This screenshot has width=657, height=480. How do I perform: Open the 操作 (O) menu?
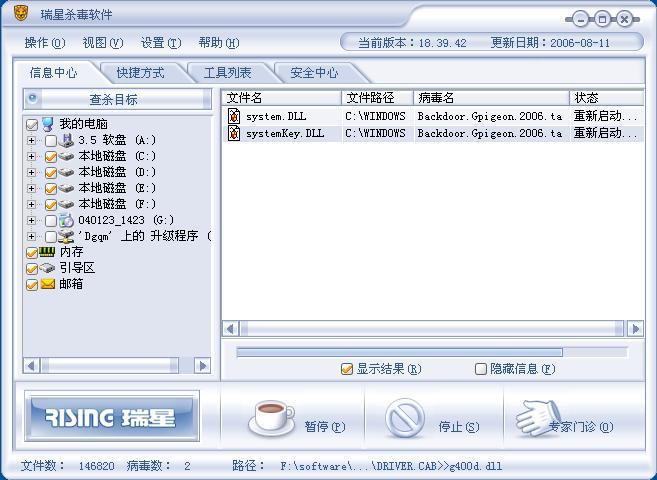[45, 43]
